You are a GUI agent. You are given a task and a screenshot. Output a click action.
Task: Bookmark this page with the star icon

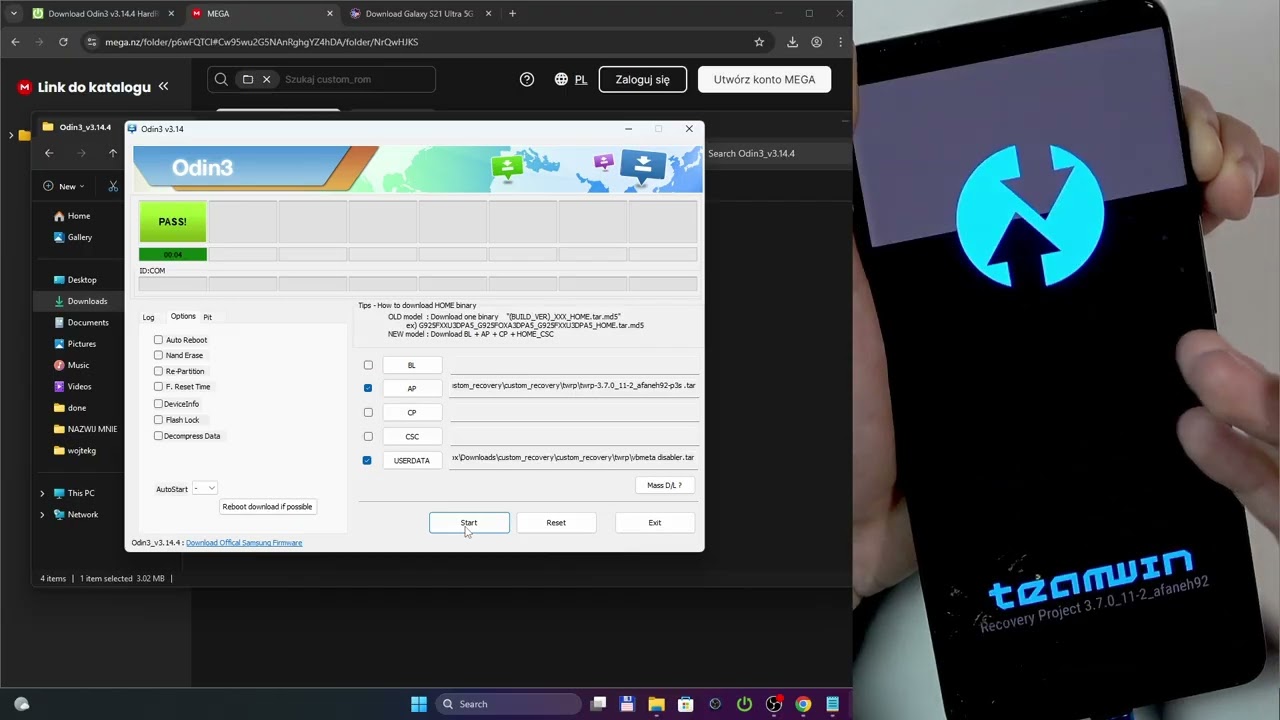coord(759,42)
